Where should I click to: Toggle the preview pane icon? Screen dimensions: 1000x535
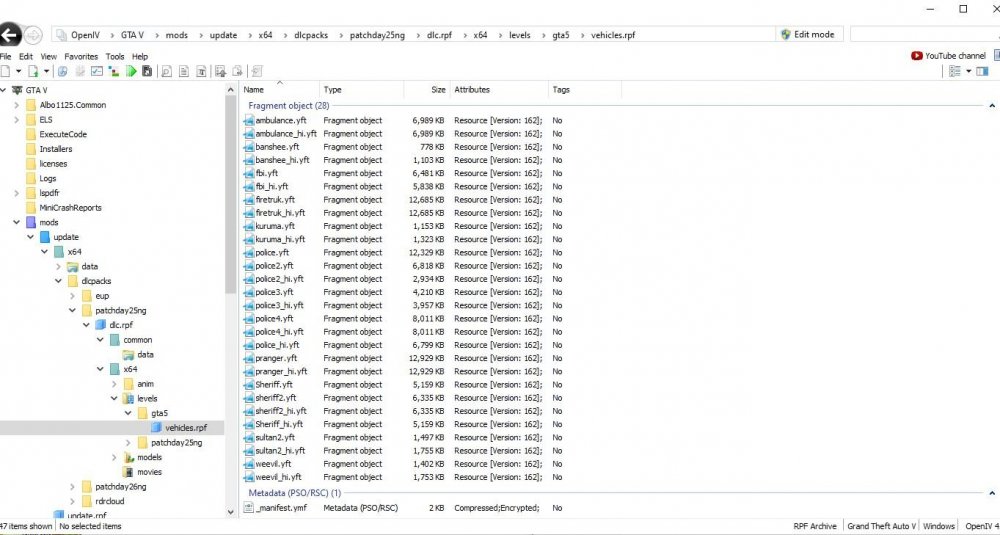(x=982, y=71)
